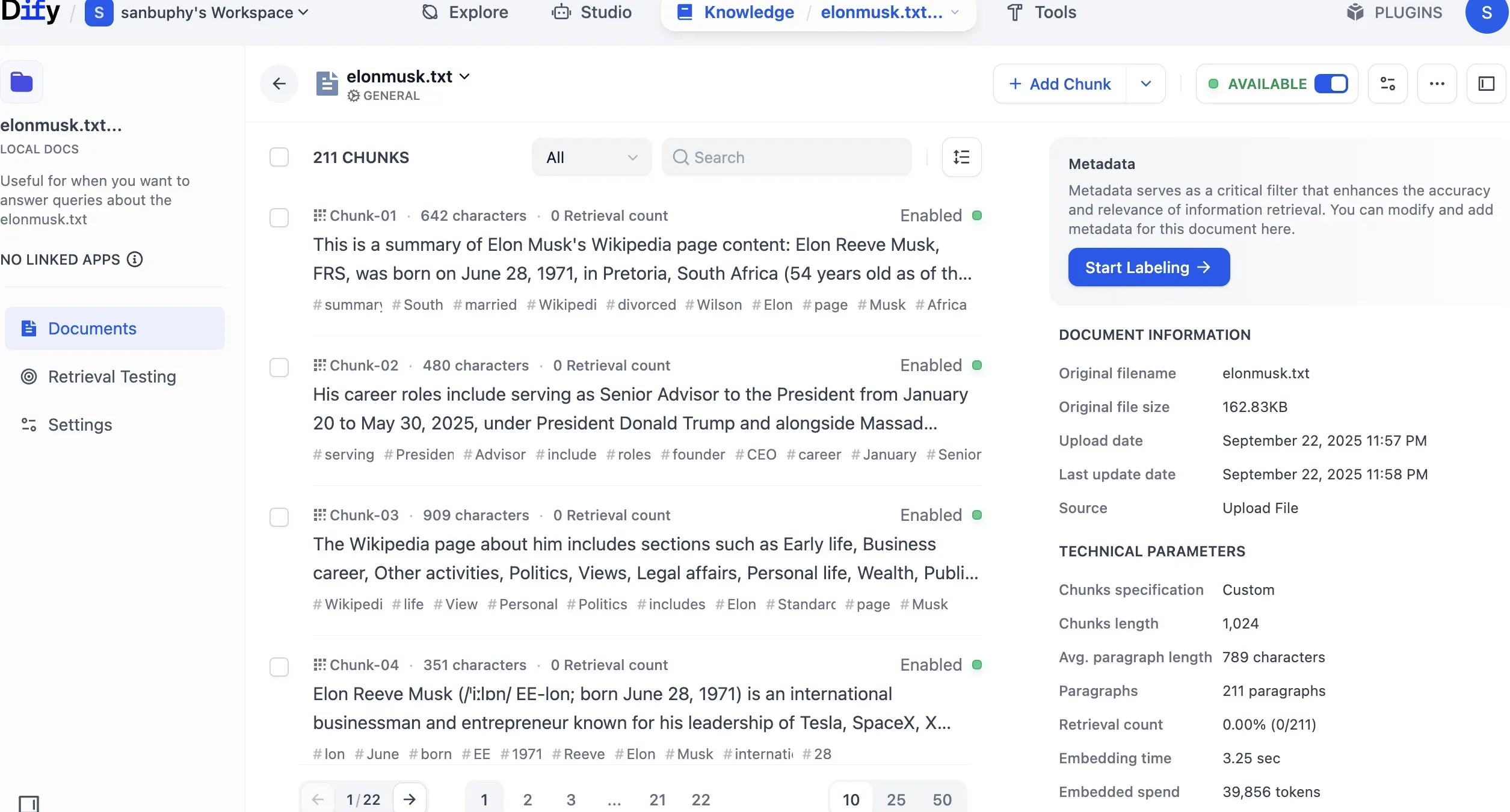The image size is (1510, 812).
Task: Select the Chunk-03 checkbox
Action: 279,517
